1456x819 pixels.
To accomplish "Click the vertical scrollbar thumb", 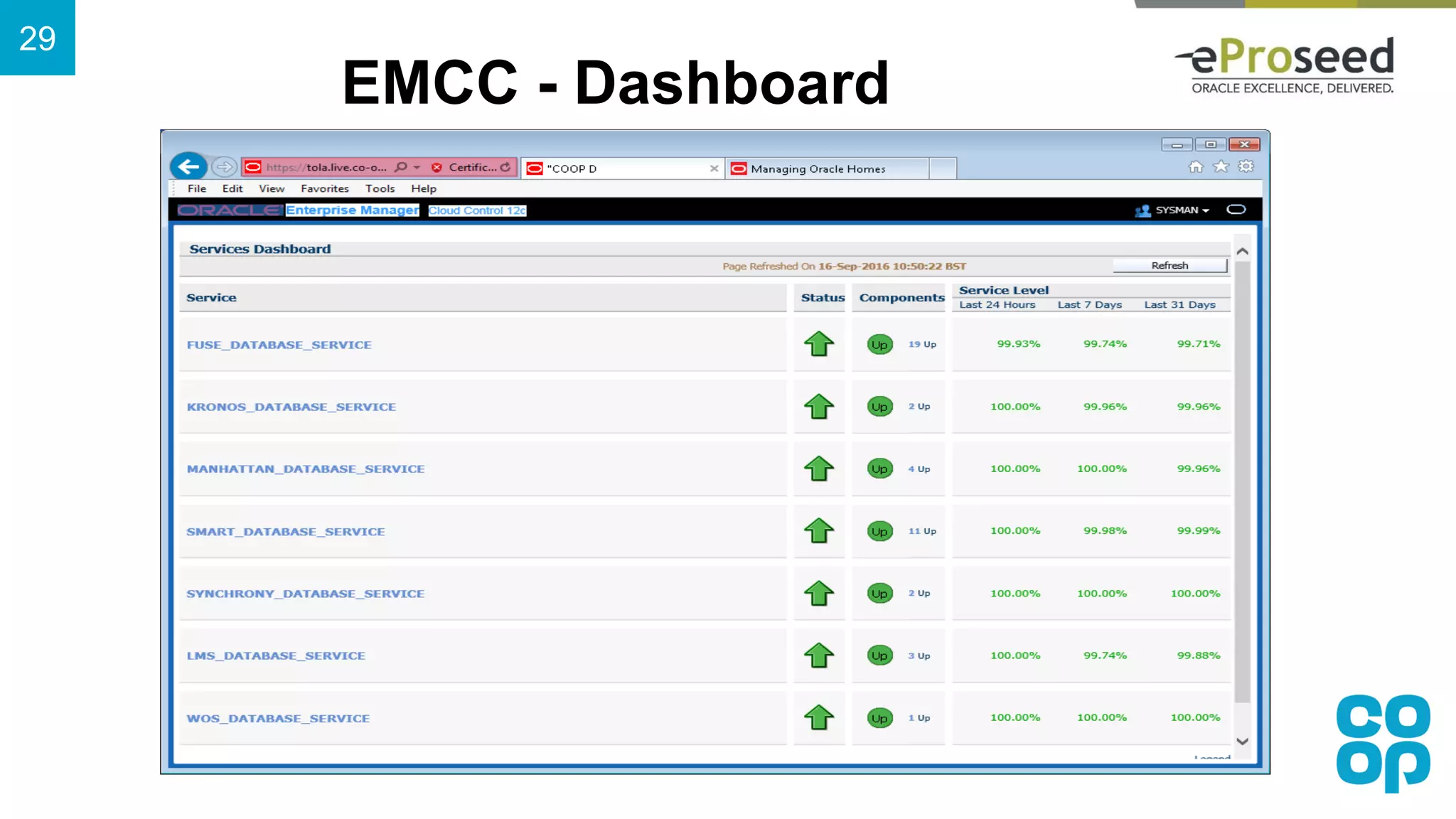I will coord(1243,482).
